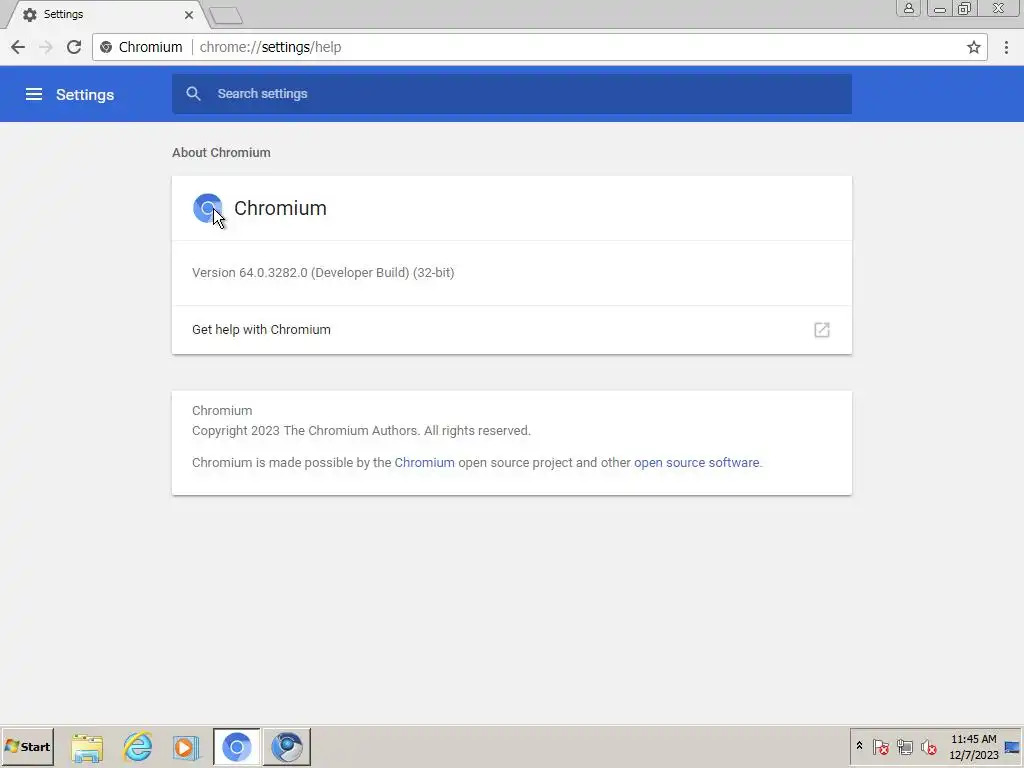Open a new tab
The width and height of the screenshot is (1024, 768).
(227, 15)
